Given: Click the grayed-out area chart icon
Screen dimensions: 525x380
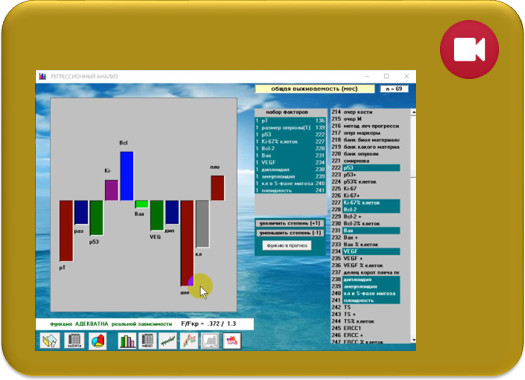Looking at the screenshot, I should coord(210,341).
